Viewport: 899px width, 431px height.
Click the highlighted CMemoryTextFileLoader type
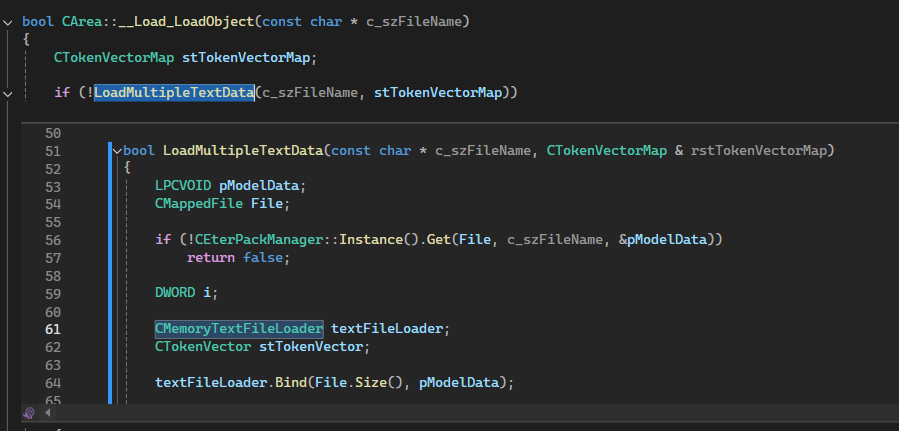pyautogui.click(x=239, y=328)
